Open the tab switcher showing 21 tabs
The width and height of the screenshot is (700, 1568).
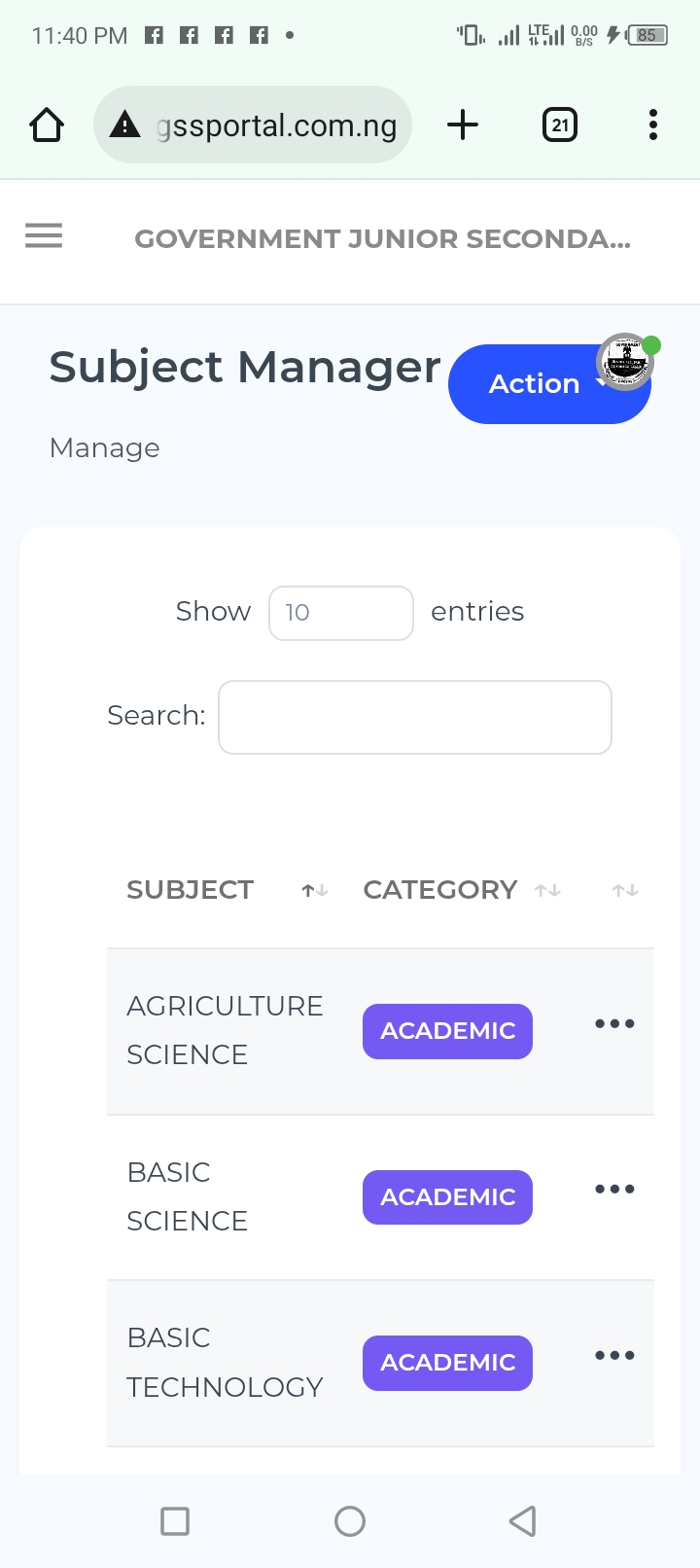coord(559,125)
